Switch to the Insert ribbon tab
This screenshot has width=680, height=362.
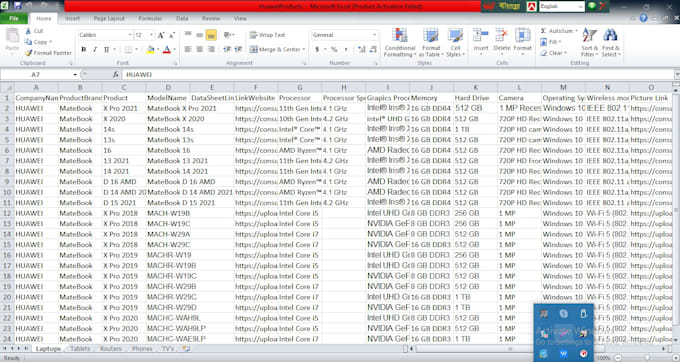[72, 19]
